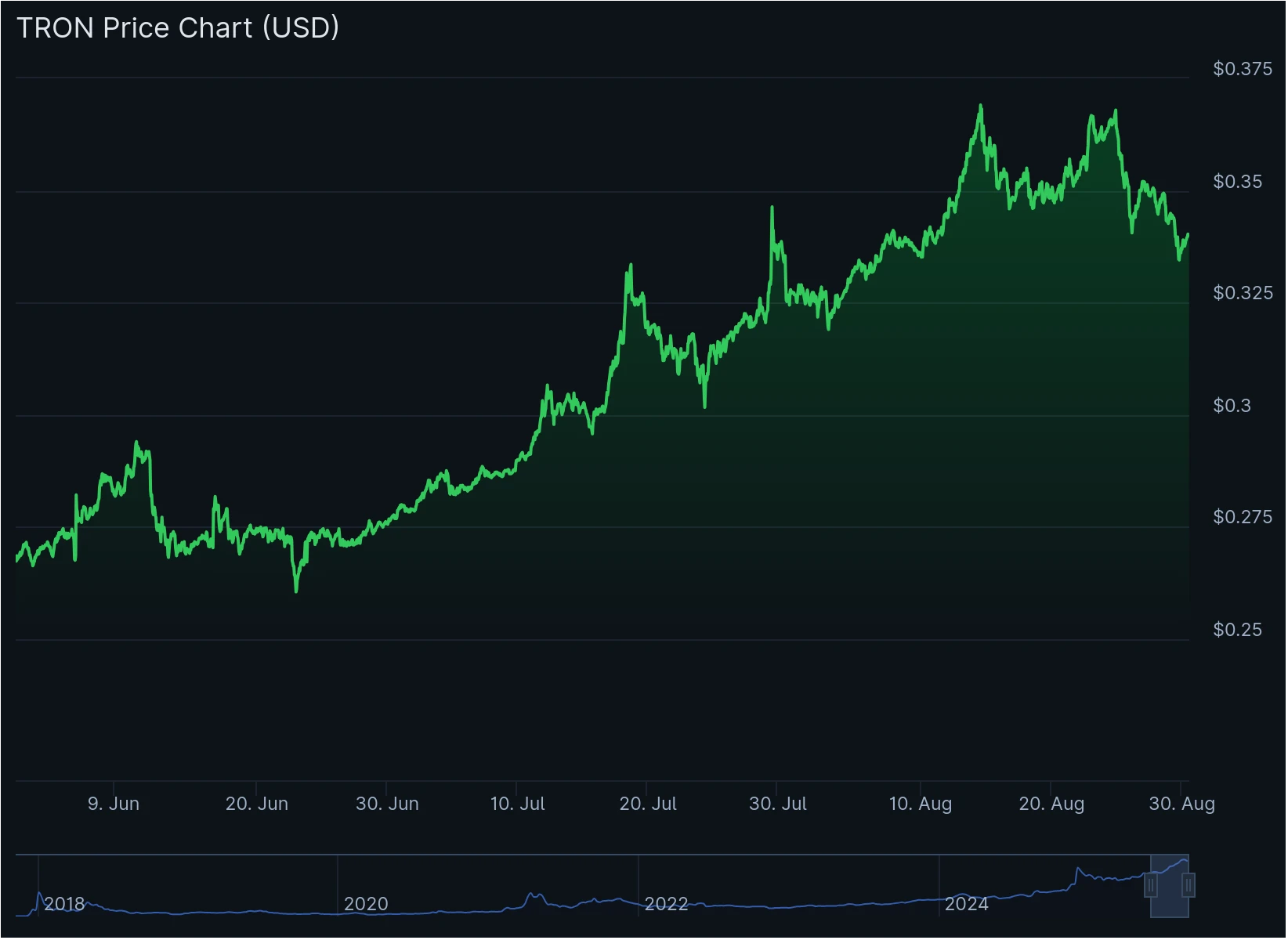
Task: Click the 30. Jul date label
Action: [x=778, y=804]
